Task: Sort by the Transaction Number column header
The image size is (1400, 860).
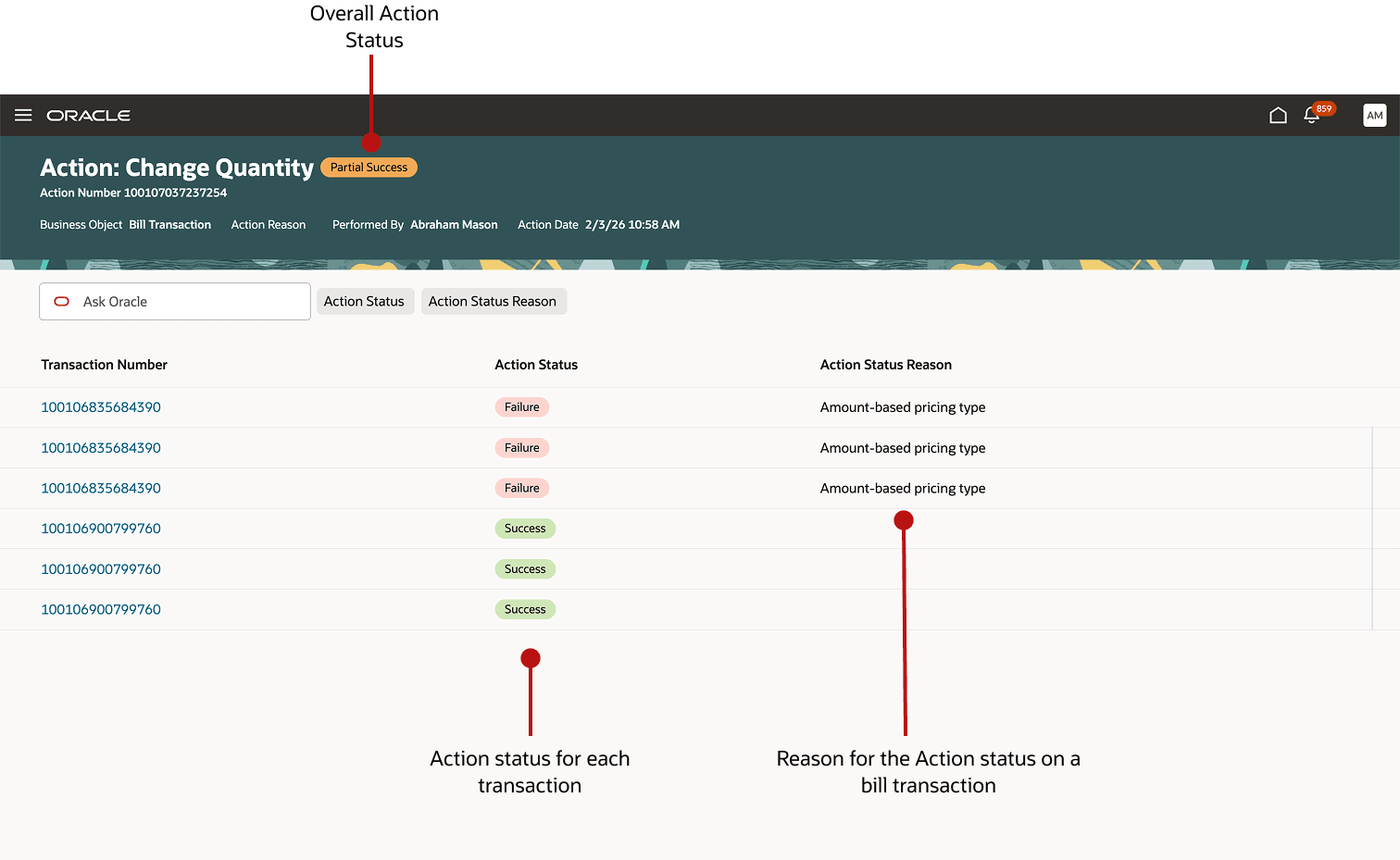Action: coord(104,364)
